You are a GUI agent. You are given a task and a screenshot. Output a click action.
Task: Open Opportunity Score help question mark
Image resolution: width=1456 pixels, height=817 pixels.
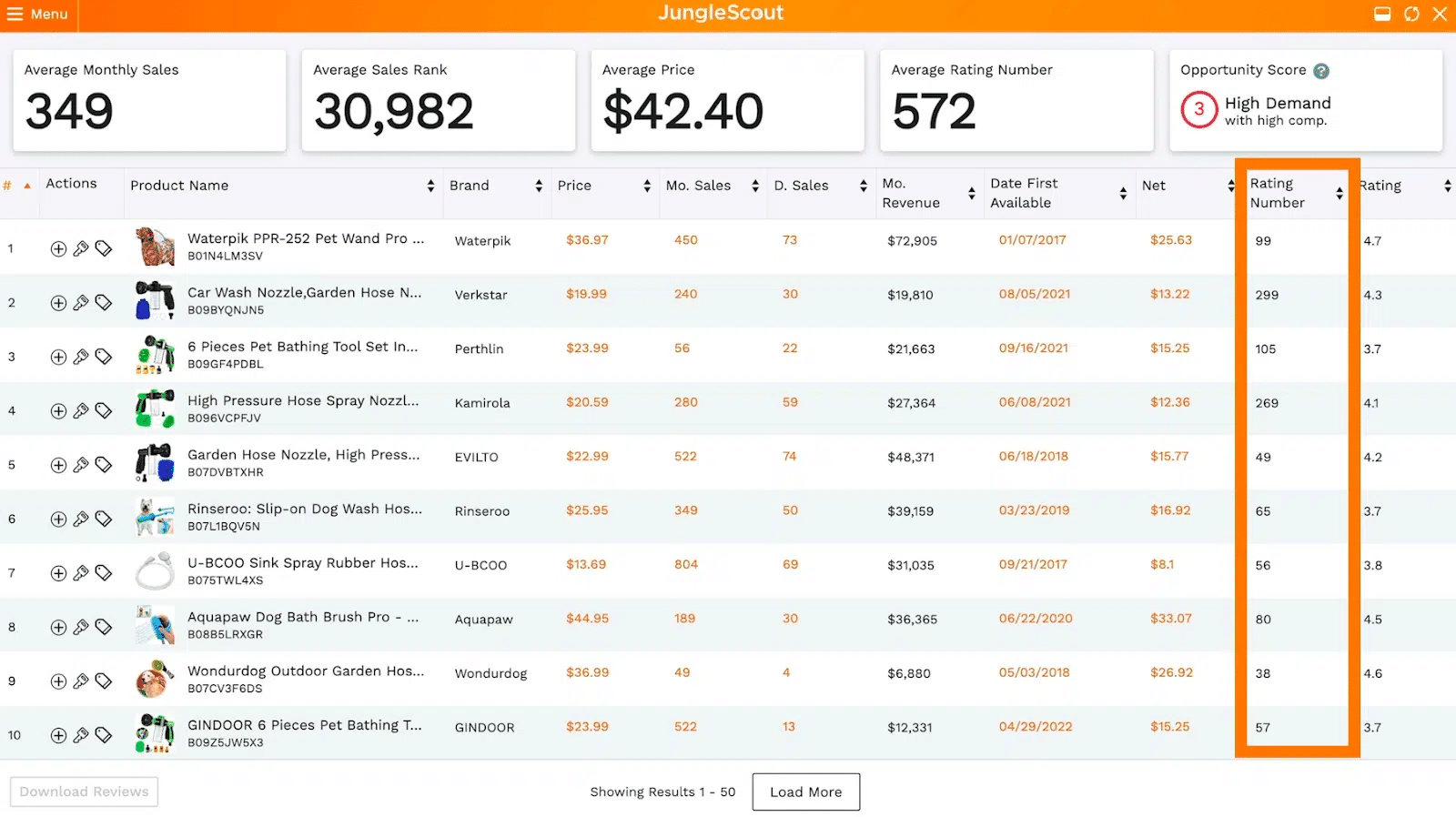pyautogui.click(x=1321, y=71)
